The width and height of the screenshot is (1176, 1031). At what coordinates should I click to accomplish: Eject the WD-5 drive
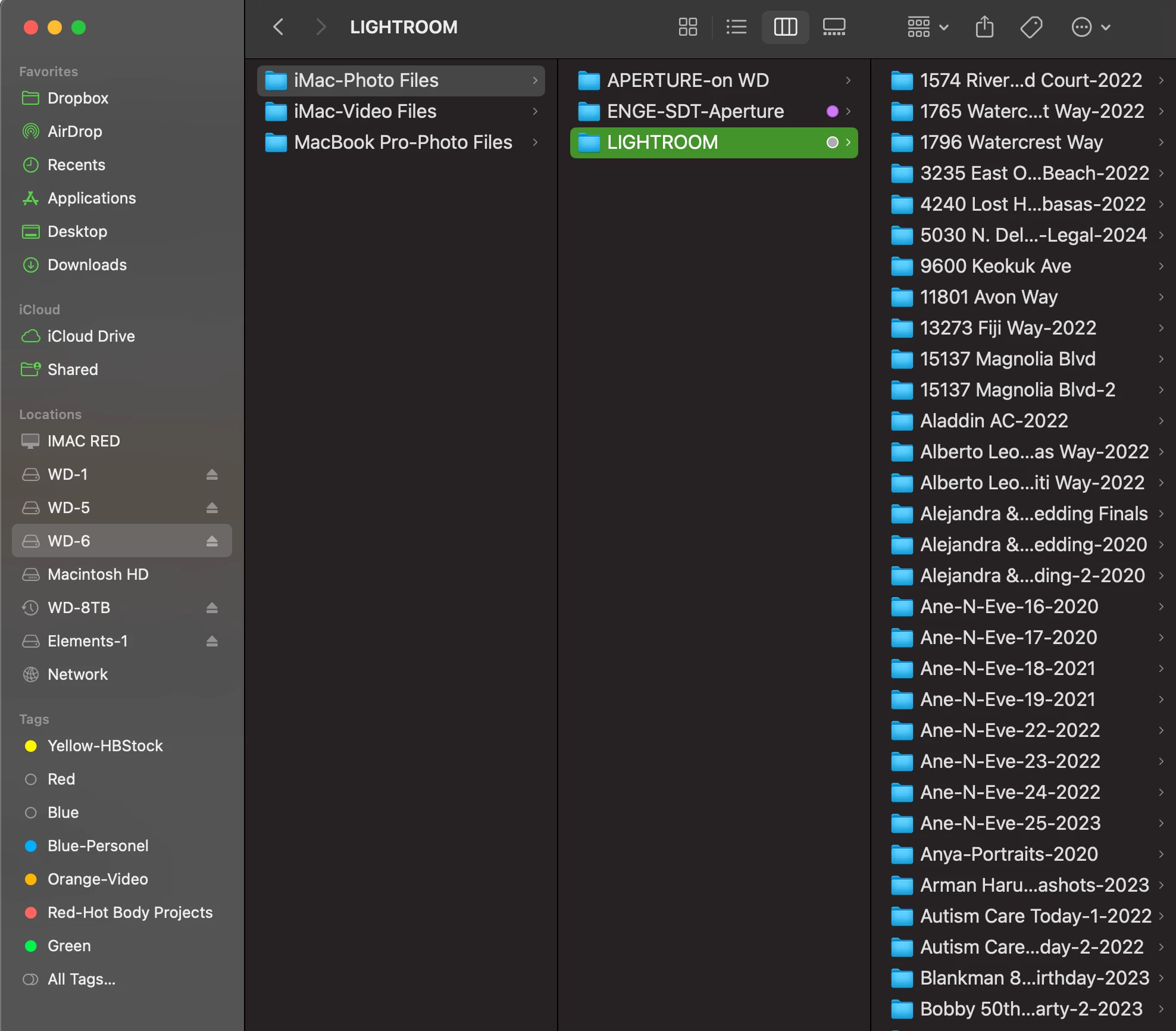click(x=212, y=508)
